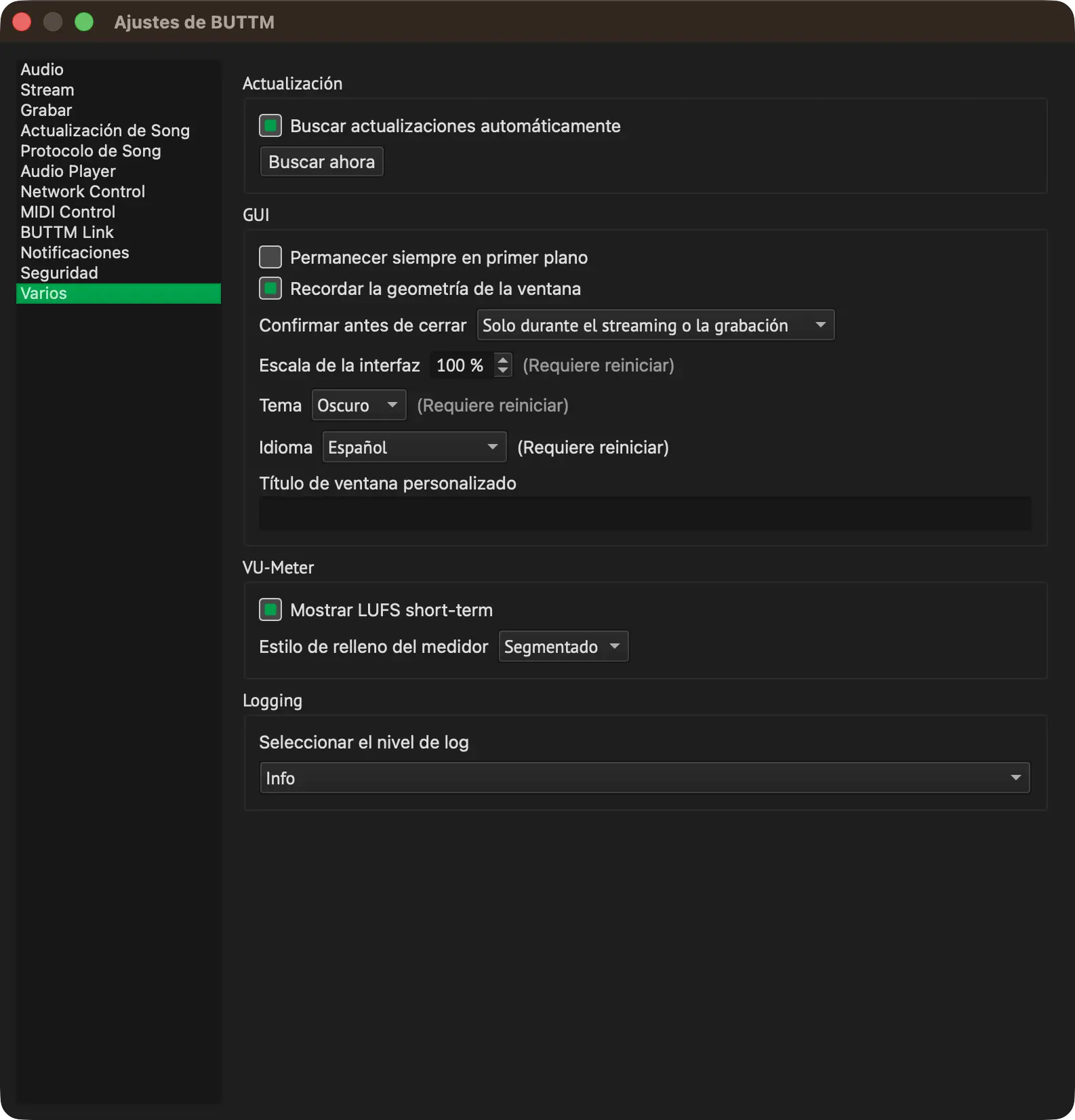Click the green zoom window button
Image resolution: width=1075 pixels, height=1120 pixels.
[84, 22]
